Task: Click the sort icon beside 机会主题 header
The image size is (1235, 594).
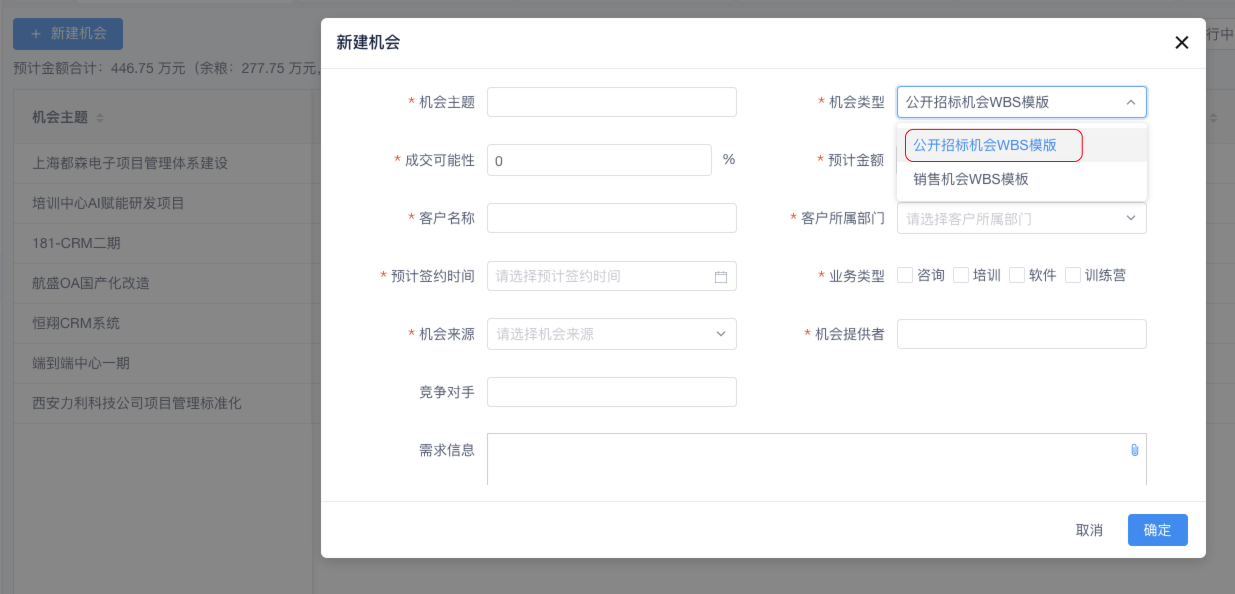Action: click(99, 118)
